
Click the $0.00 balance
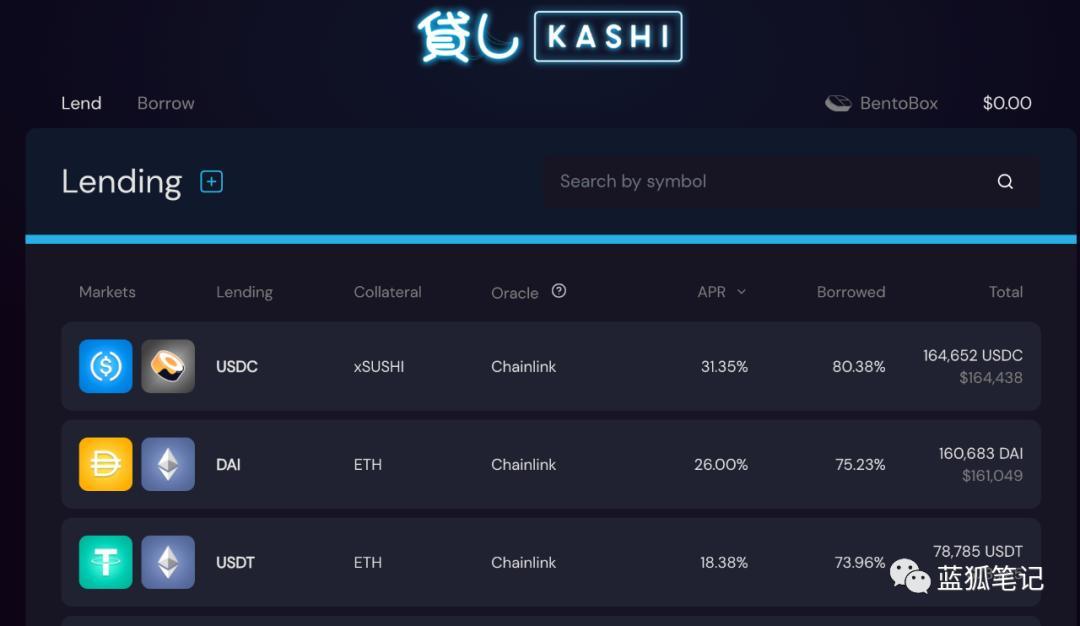coord(1007,103)
